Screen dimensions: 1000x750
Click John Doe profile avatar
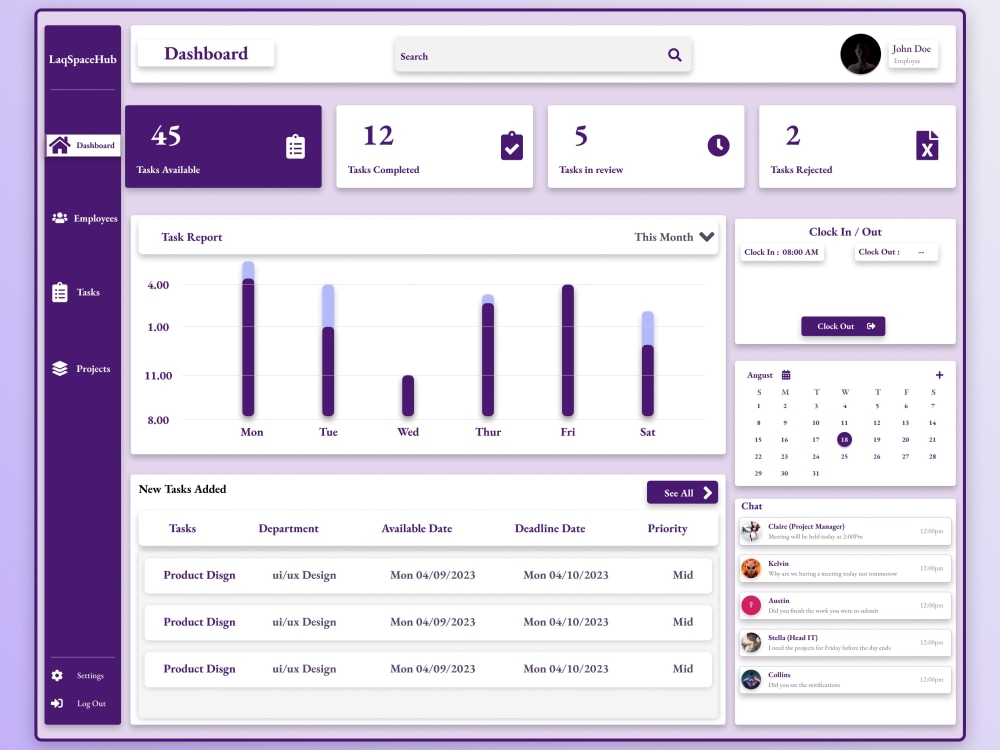tap(860, 54)
